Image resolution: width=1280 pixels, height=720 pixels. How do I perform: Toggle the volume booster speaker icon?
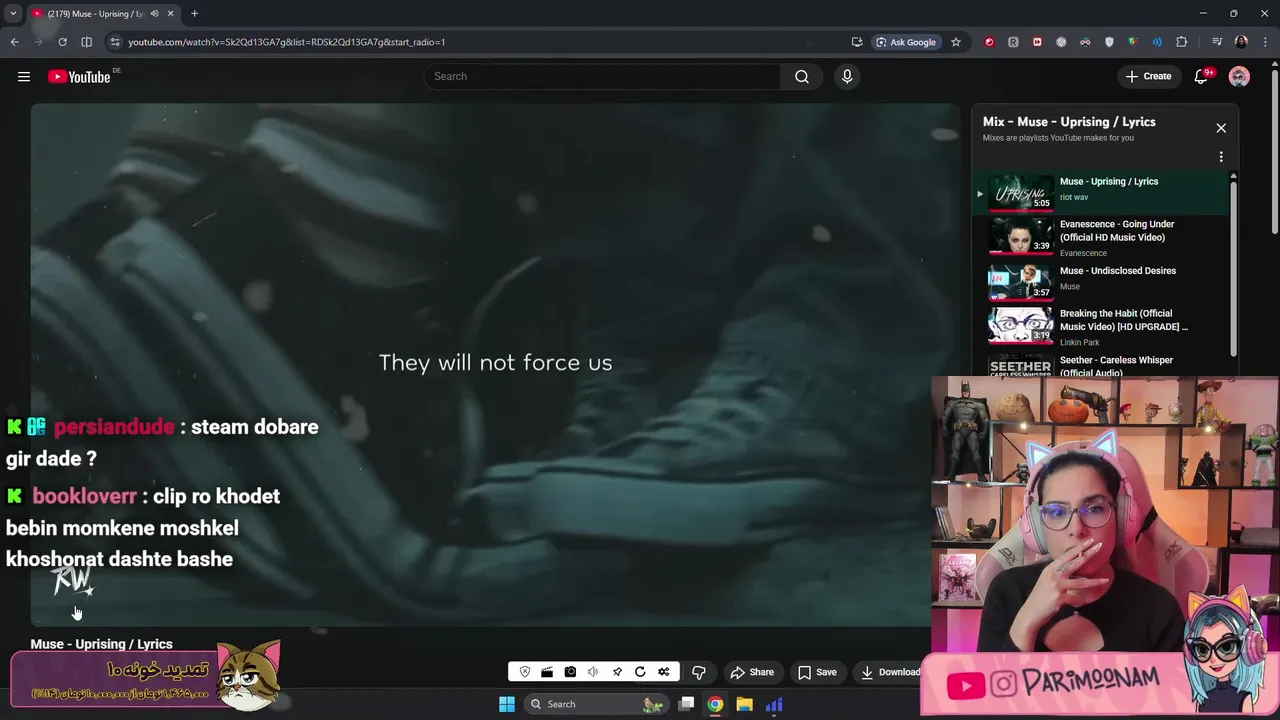click(x=593, y=672)
